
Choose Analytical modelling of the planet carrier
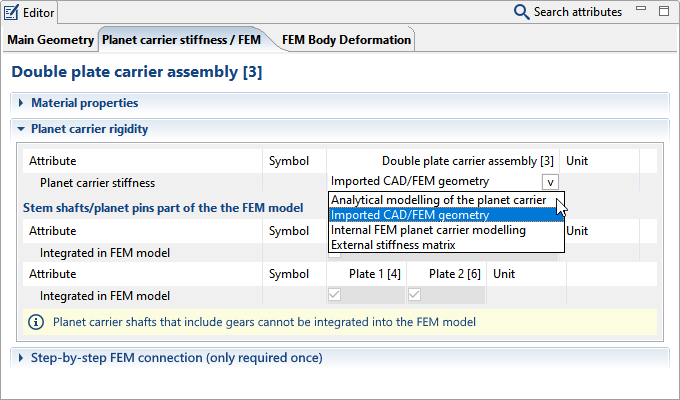click(438, 200)
